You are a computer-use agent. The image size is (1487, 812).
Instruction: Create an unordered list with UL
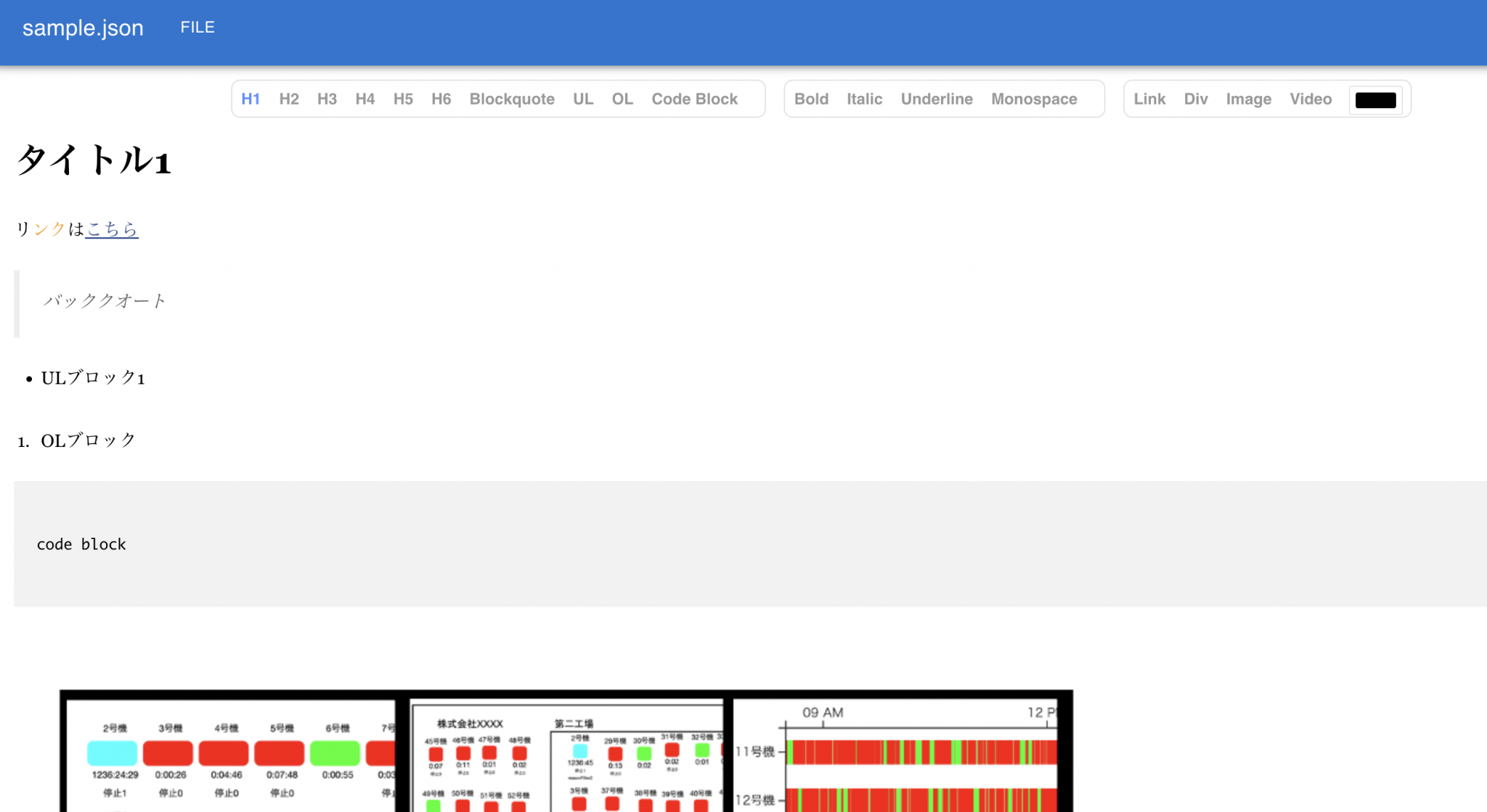click(582, 99)
